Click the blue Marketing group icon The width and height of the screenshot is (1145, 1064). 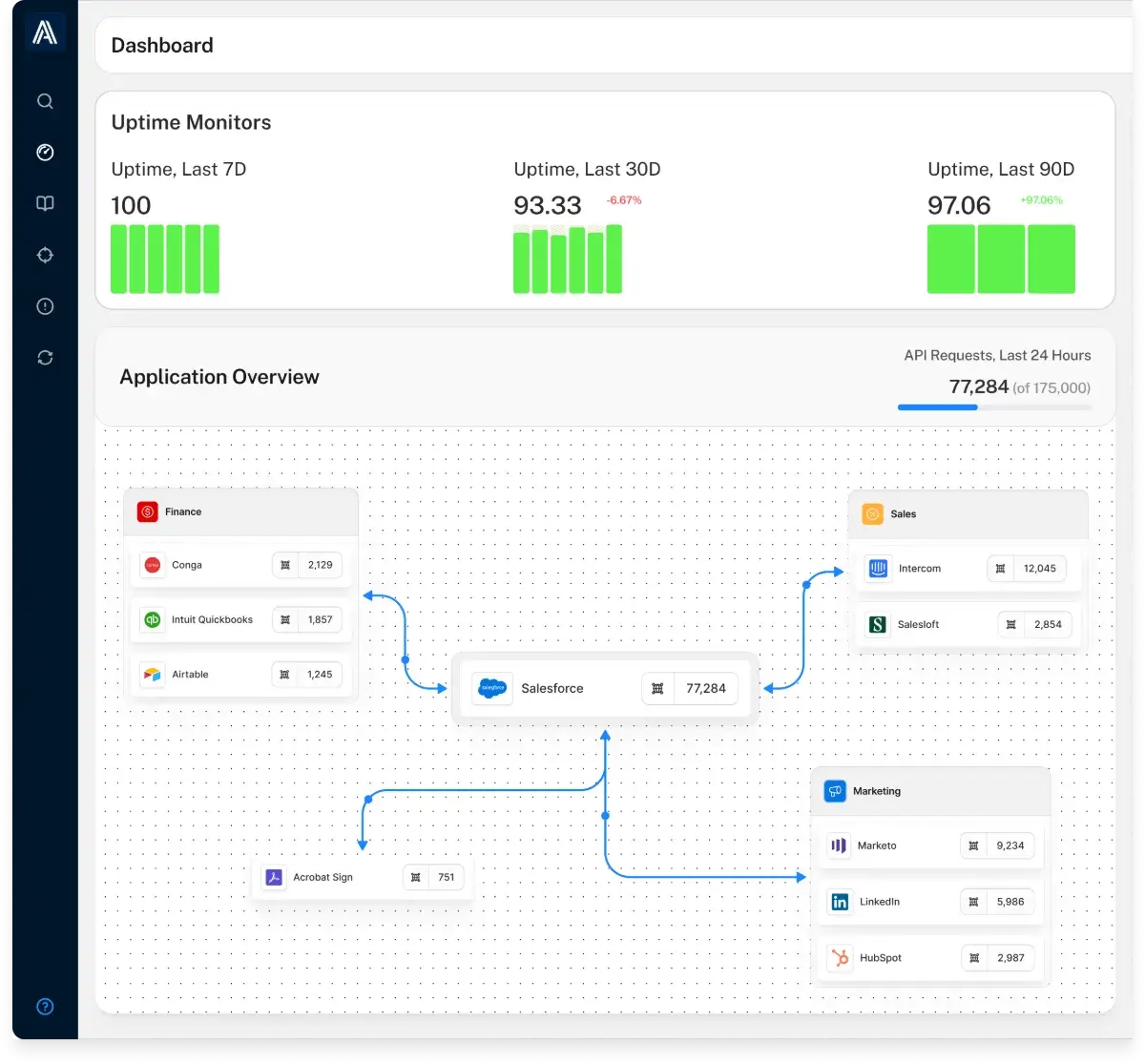(x=835, y=791)
